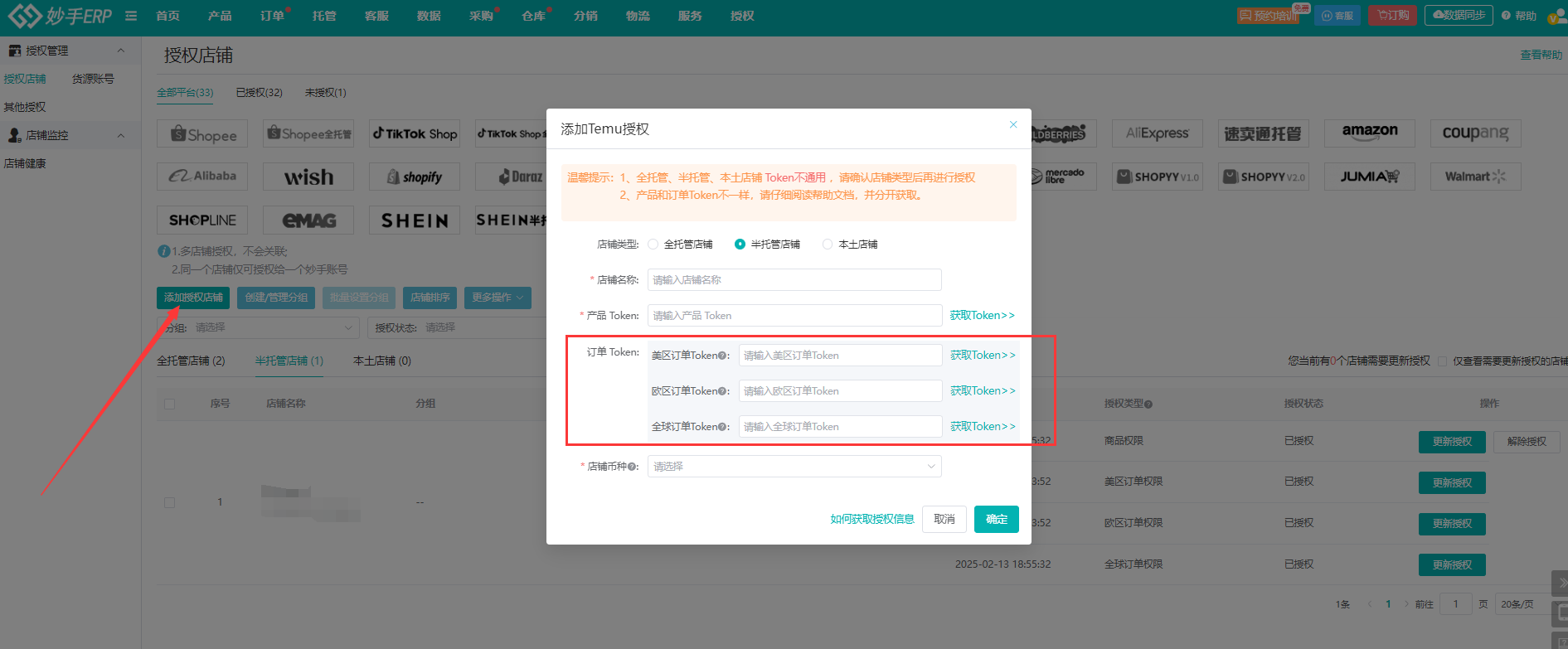Close the 添加Temu授权 dialog
Image resolution: width=1568 pixels, height=649 pixels.
point(1013,124)
